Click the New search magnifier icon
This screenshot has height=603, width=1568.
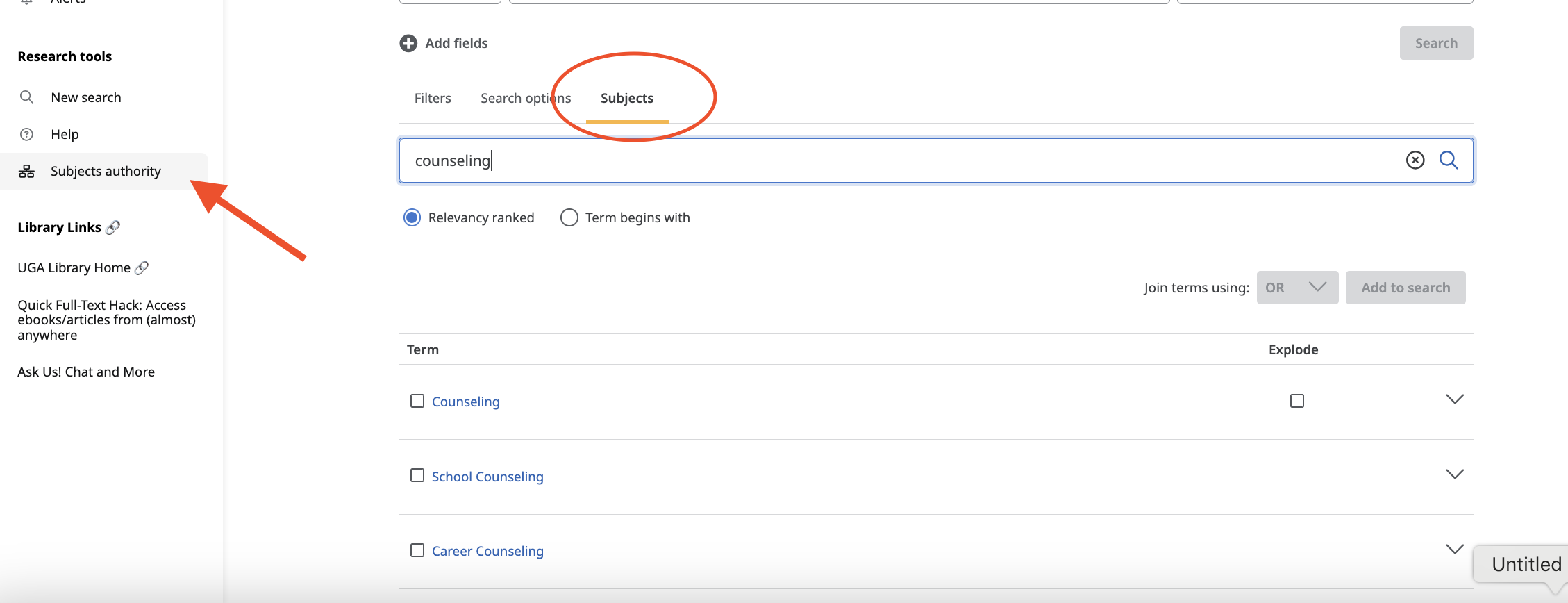point(26,97)
